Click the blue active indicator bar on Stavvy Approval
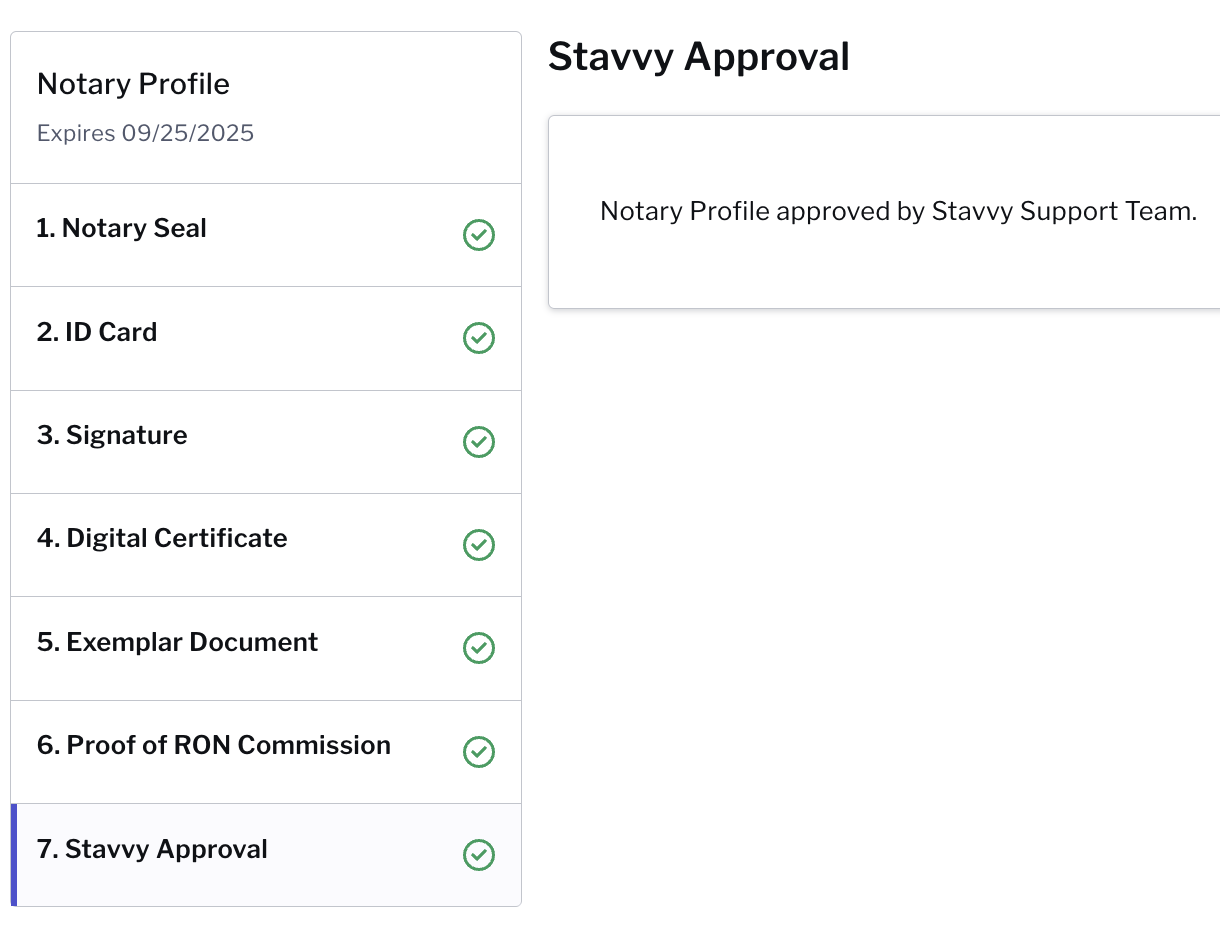 pyautogui.click(x=14, y=855)
